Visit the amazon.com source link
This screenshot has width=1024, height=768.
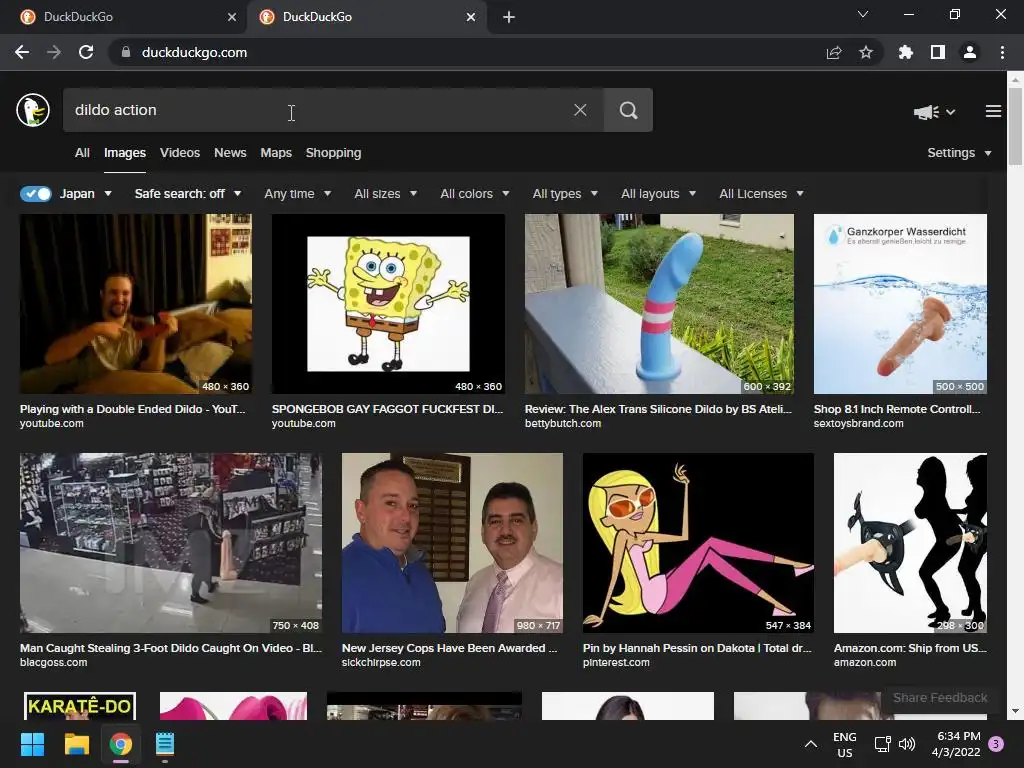865,662
